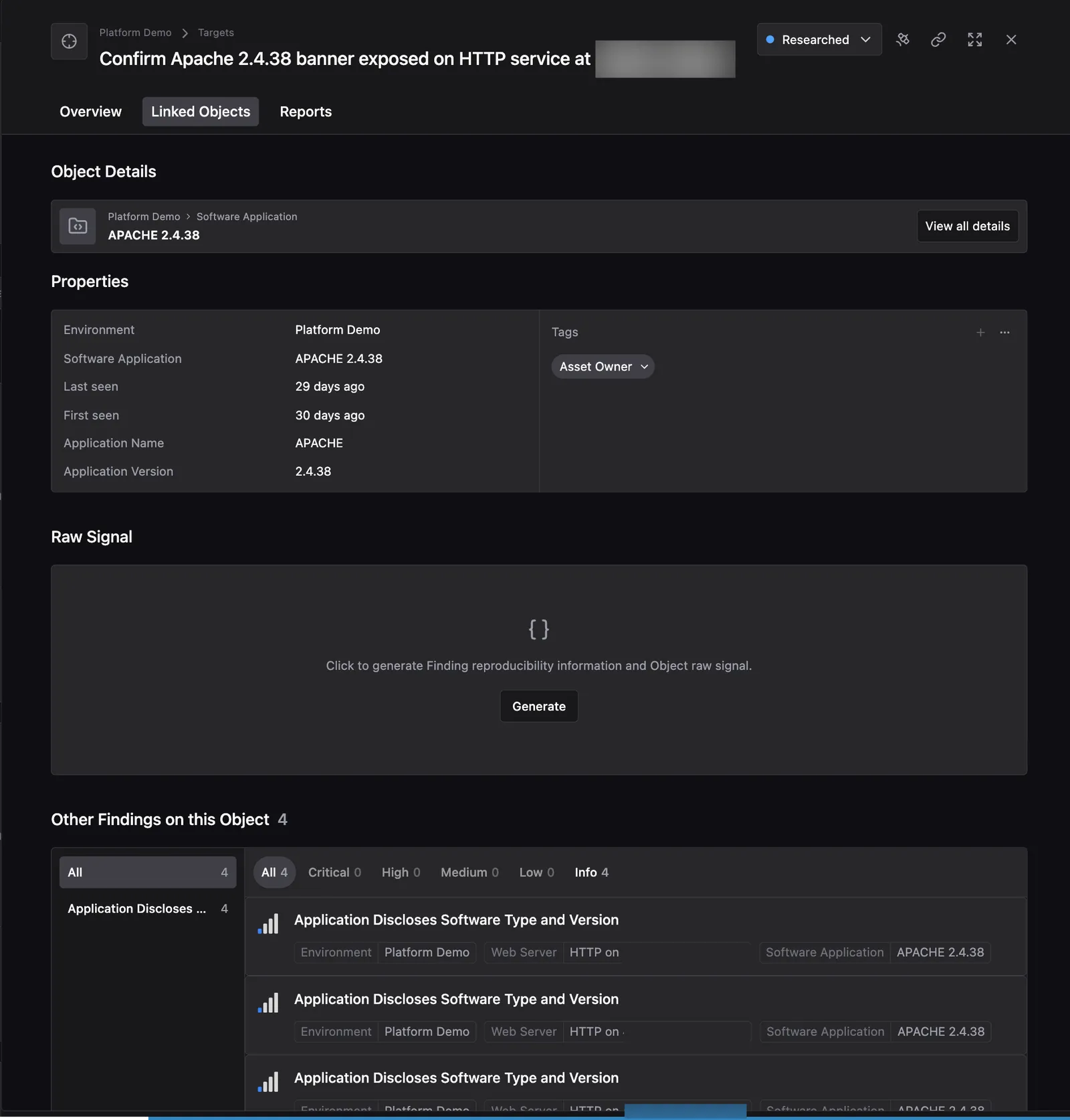1070x1120 pixels.
Task: Open Tags more options ellipsis
Action: pyautogui.click(x=1004, y=333)
